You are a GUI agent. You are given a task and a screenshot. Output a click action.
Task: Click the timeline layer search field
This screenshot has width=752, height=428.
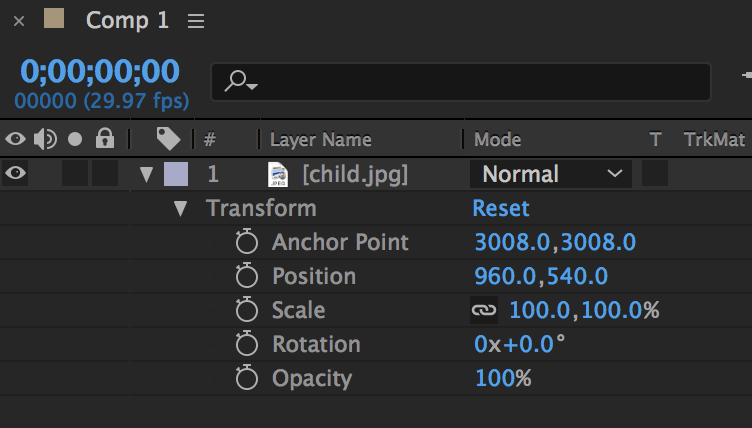(x=470, y=82)
